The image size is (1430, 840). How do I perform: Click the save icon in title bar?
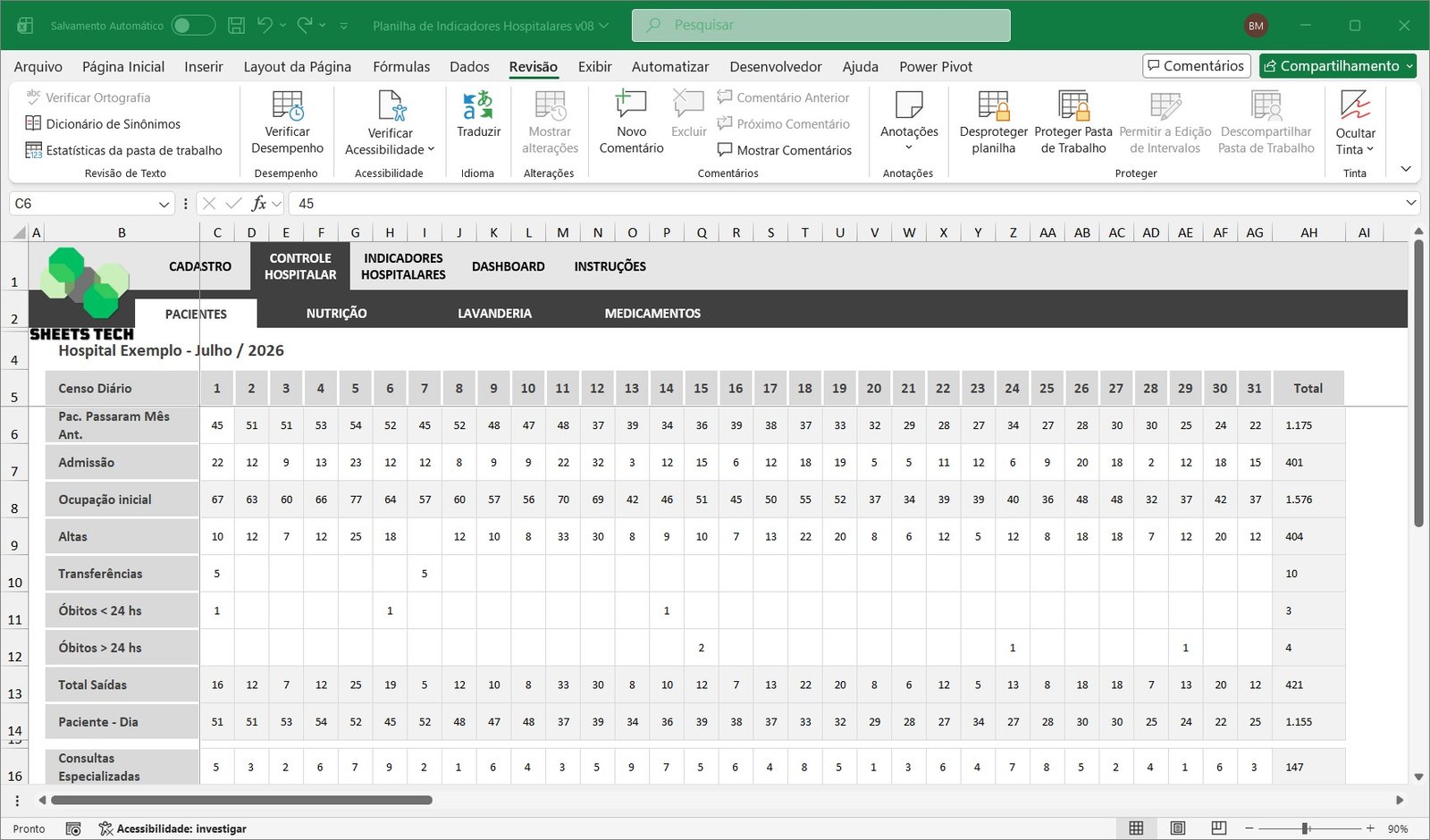click(x=236, y=26)
